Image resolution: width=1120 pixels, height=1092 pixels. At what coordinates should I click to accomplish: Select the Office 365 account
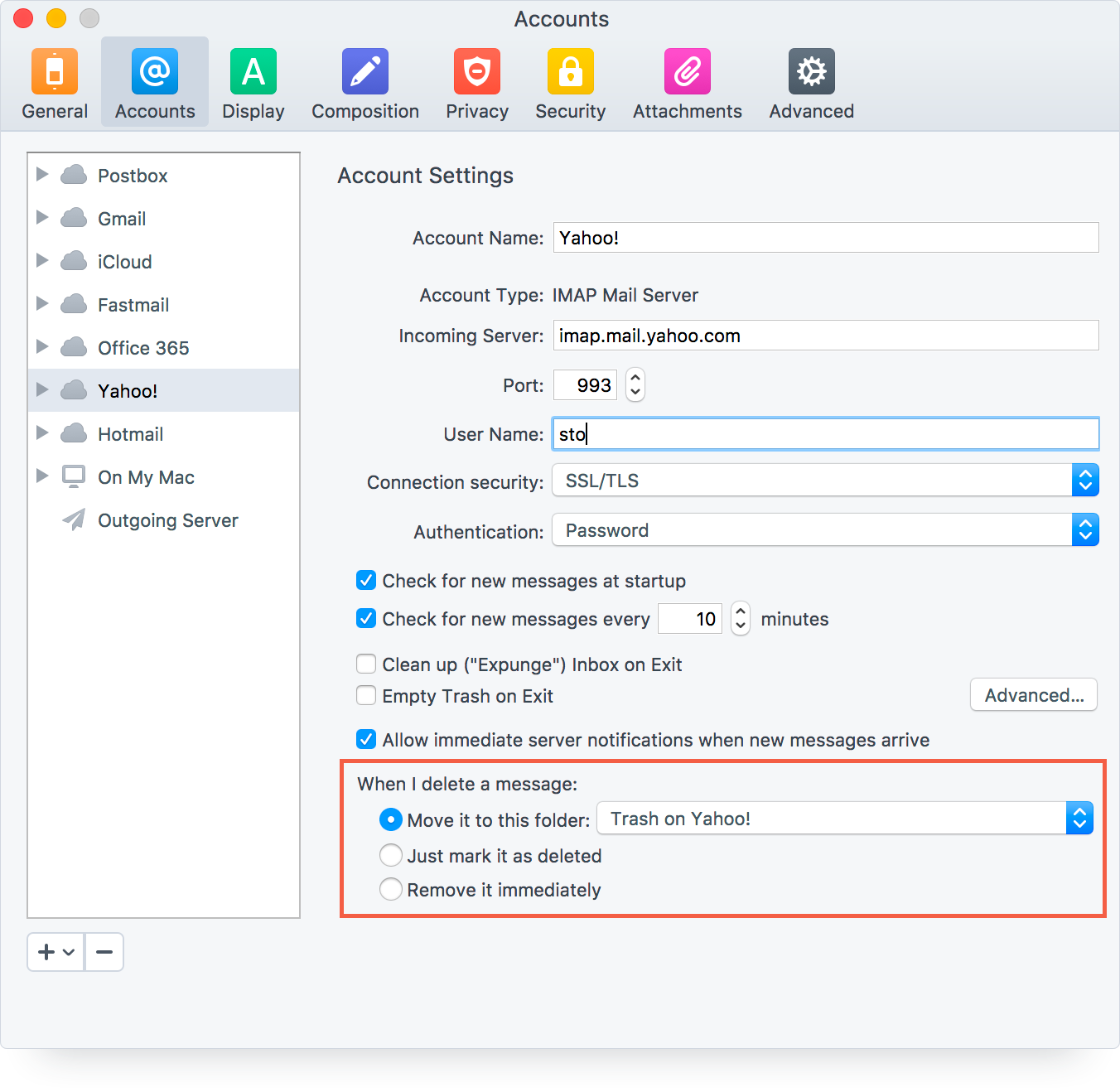142,347
